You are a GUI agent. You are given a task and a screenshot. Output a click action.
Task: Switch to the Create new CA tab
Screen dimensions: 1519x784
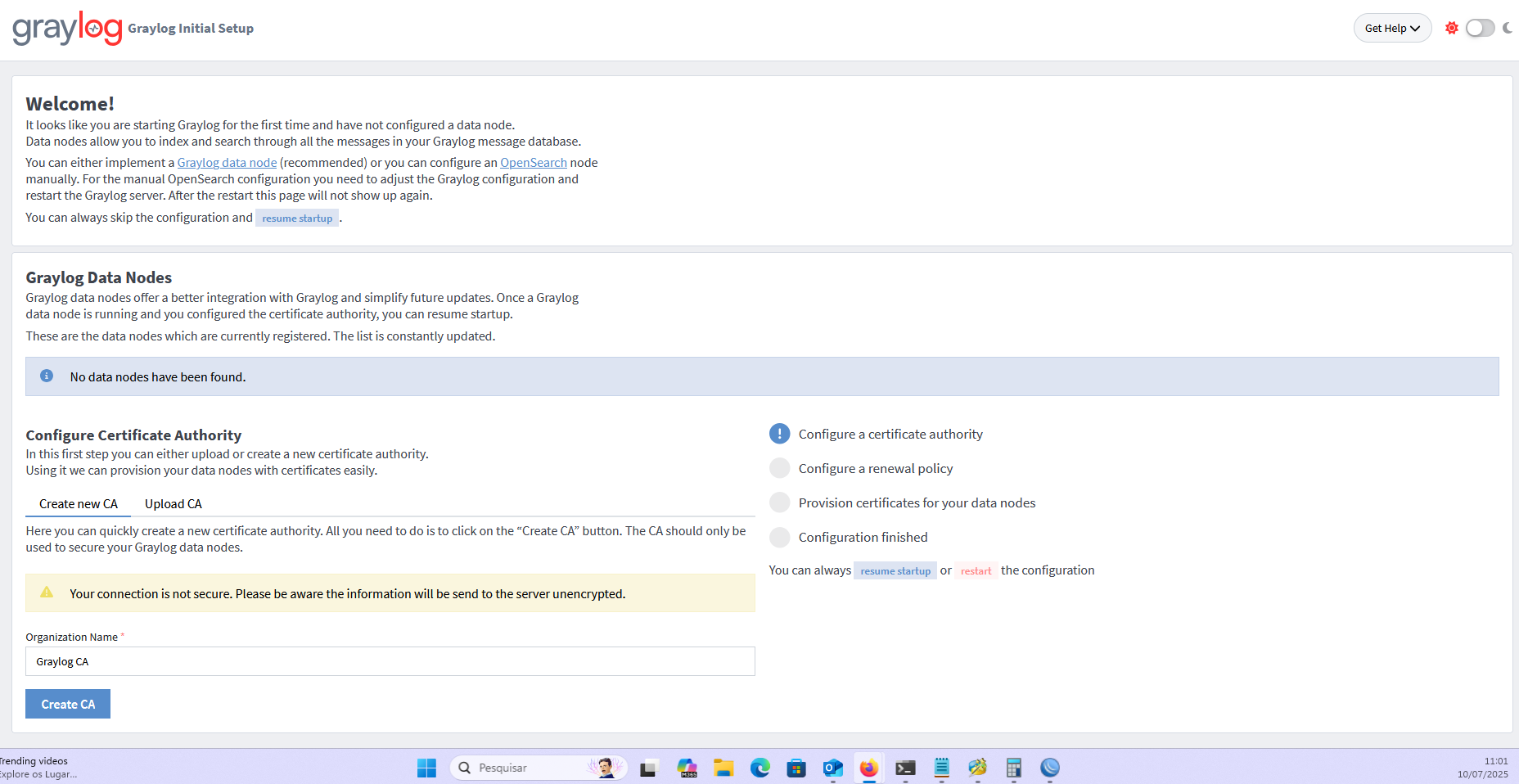pyautogui.click(x=79, y=504)
